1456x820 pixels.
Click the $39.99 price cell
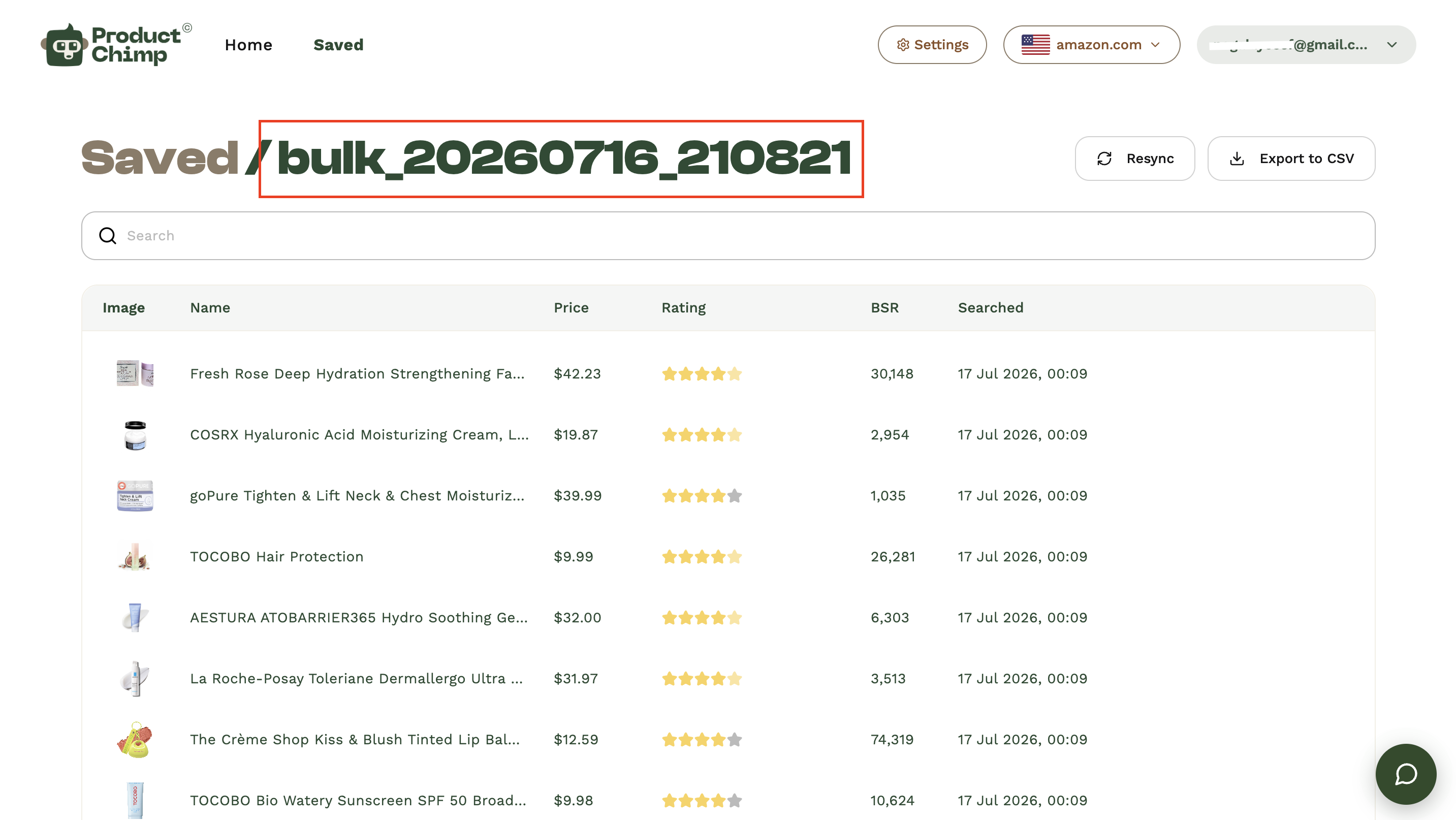pos(578,496)
